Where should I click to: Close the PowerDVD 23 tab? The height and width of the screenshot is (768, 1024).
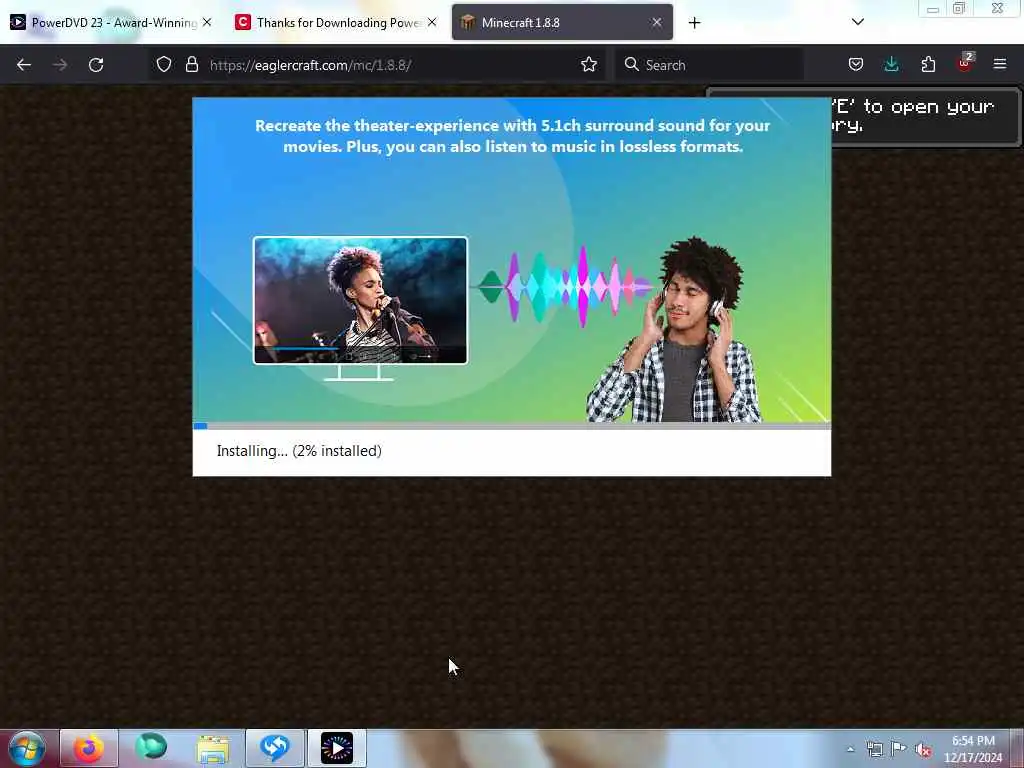click(207, 22)
